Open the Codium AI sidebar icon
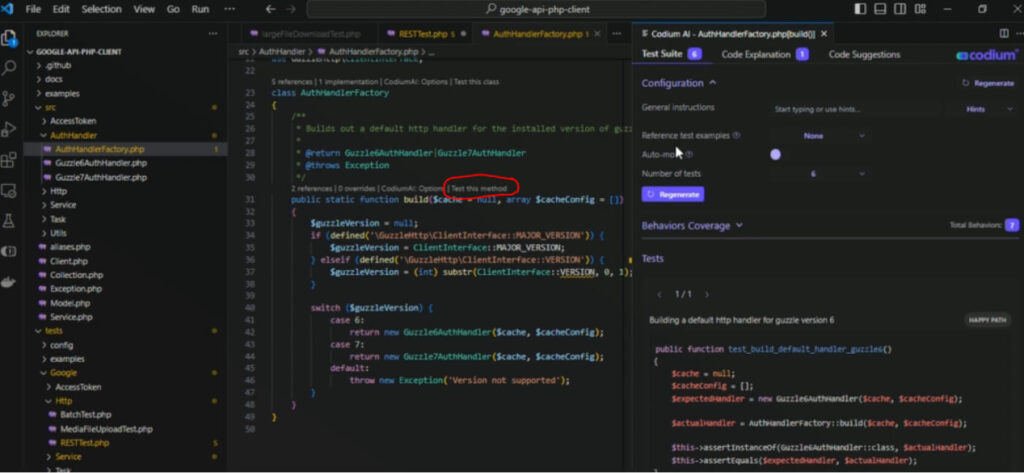 [x=9, y=252]
